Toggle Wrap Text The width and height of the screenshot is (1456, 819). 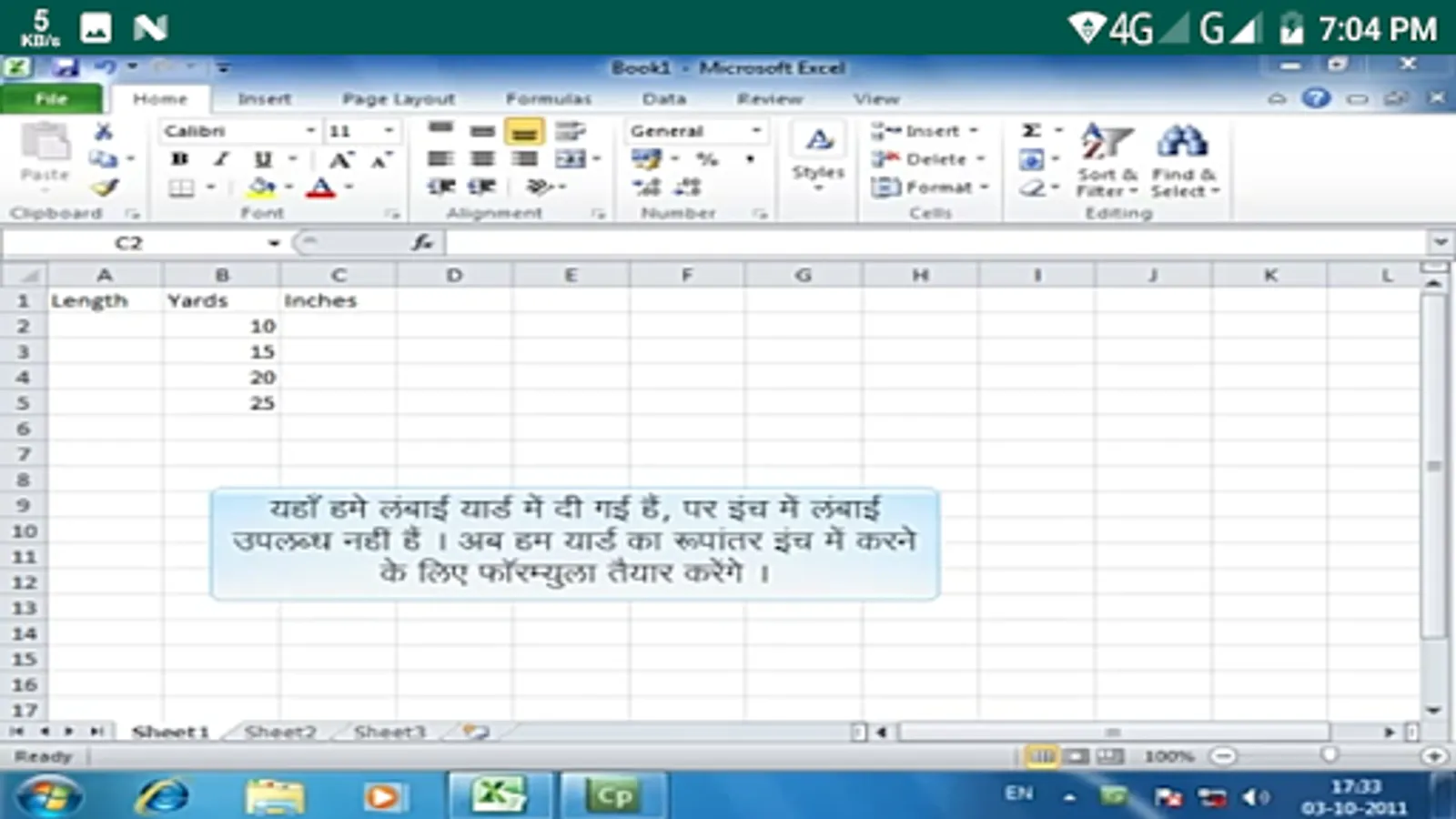pyautogui.click(x=571, y=131)
